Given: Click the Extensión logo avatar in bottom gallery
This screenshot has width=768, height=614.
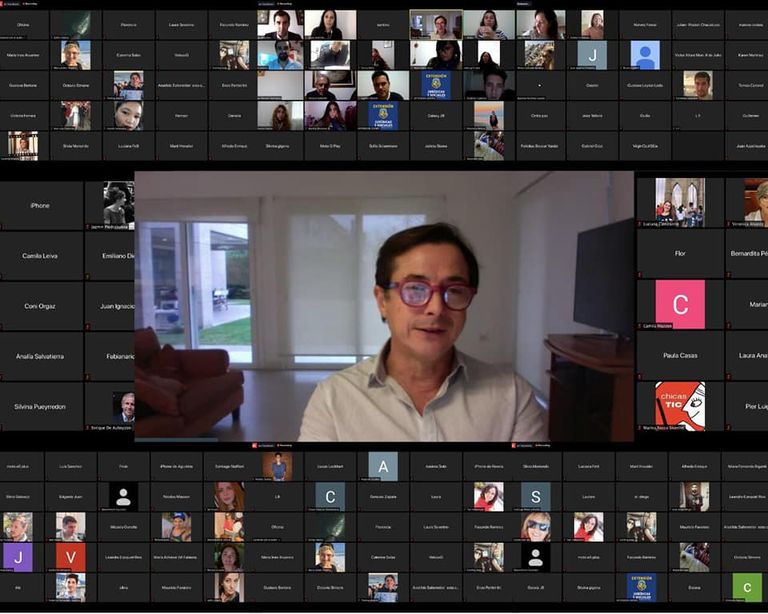Looking at the screenshot, I should coord(642,588).
